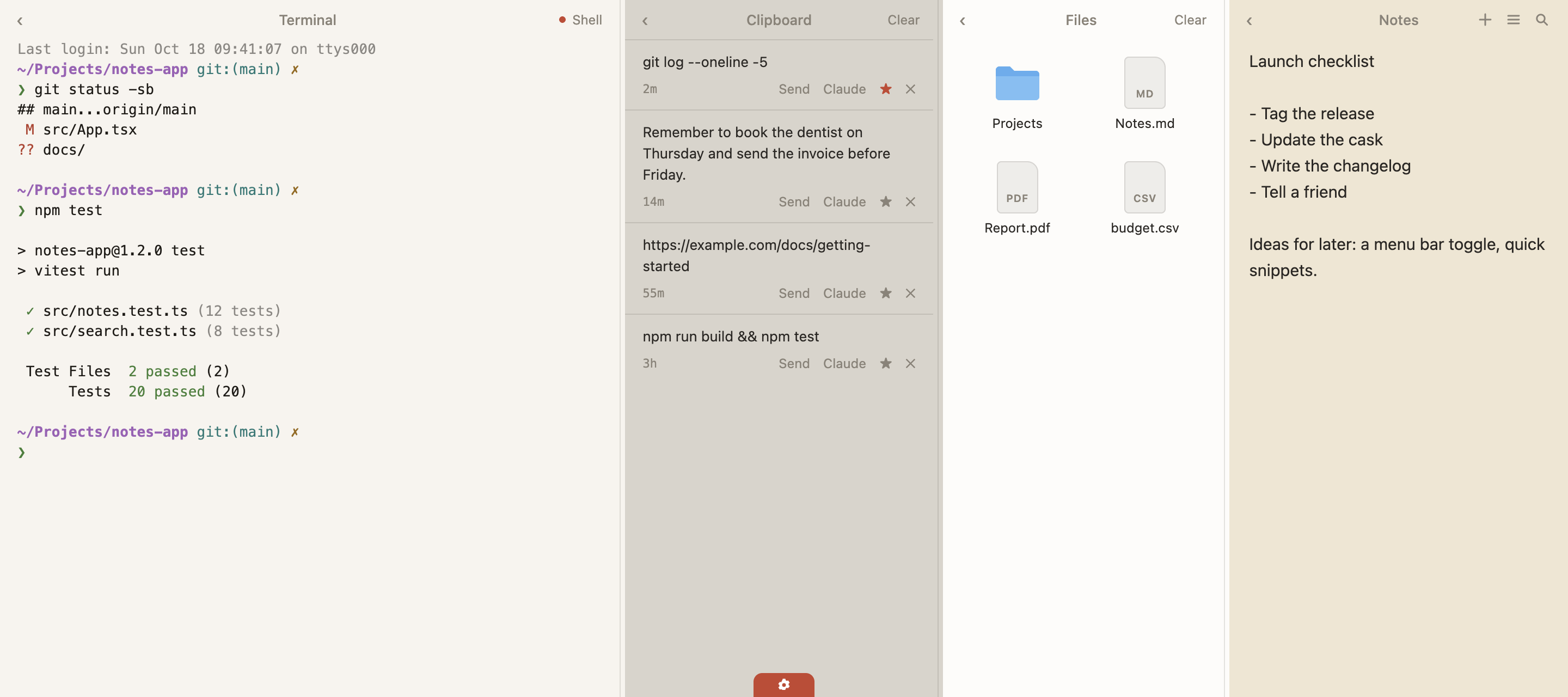Send 'git log --oneline -5' to Claude
The image size is (1568, 697).
(x=844, y=89)
